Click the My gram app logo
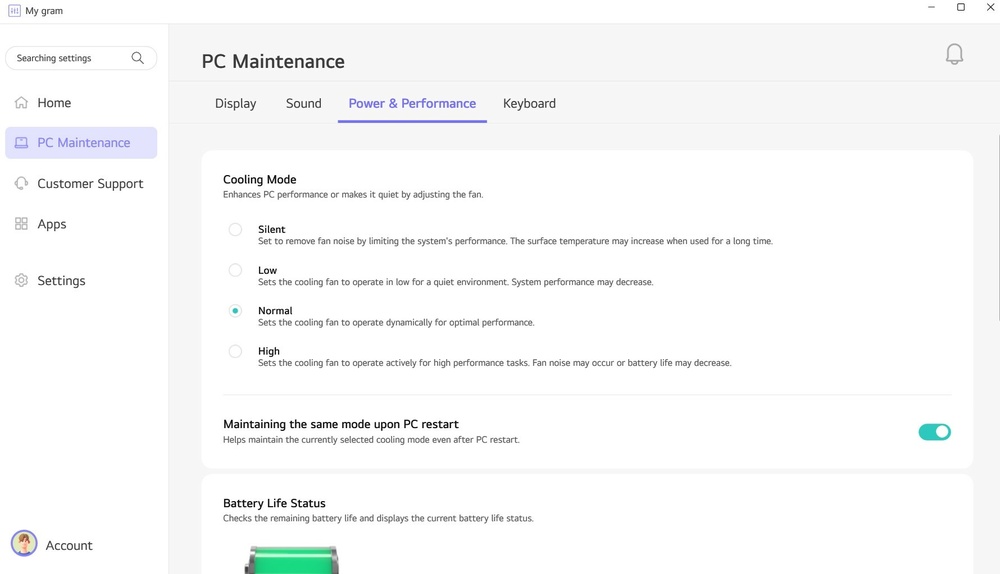This screenshot has height=574, width=1000. coord(14,11)
